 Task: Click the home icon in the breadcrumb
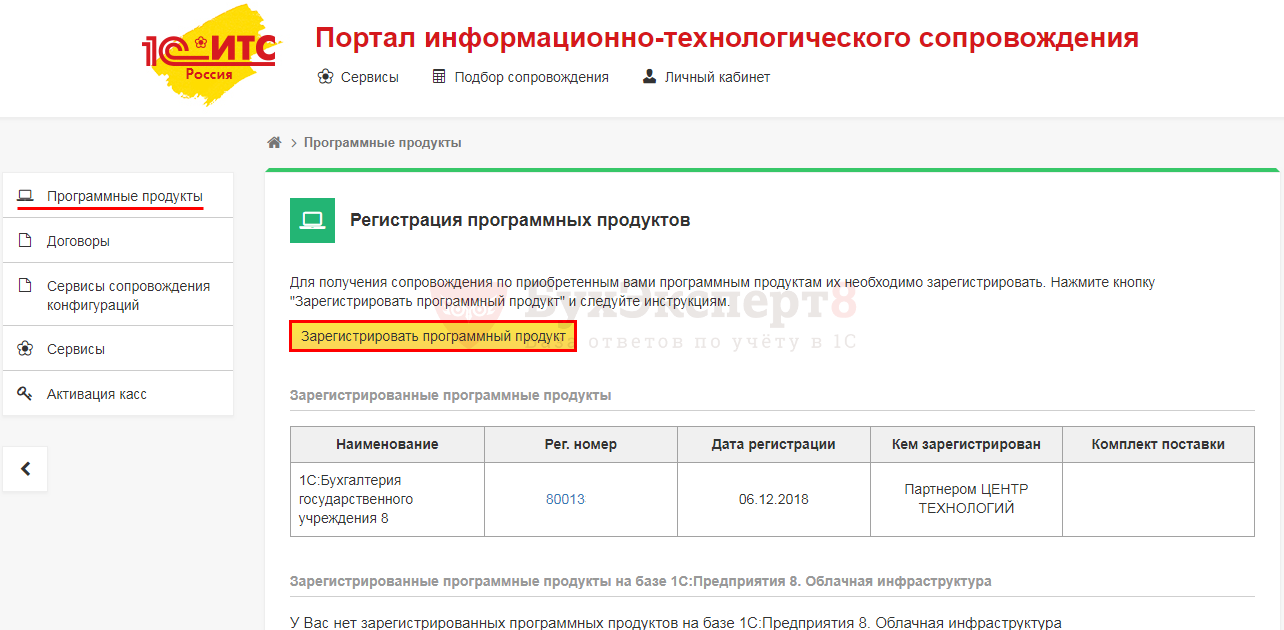tap(274, 143)
